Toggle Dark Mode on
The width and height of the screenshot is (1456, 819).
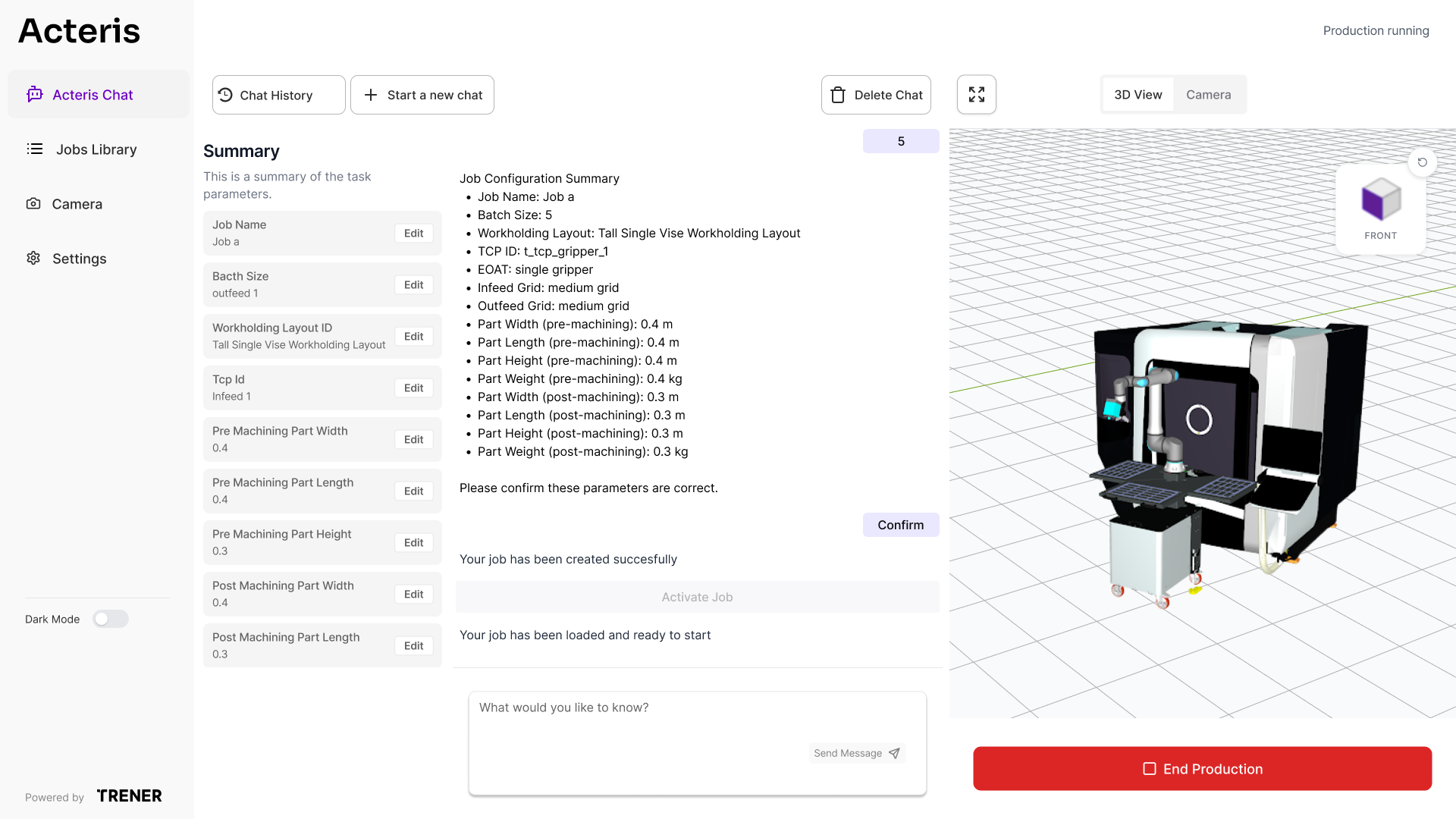[x=110, y=619]
